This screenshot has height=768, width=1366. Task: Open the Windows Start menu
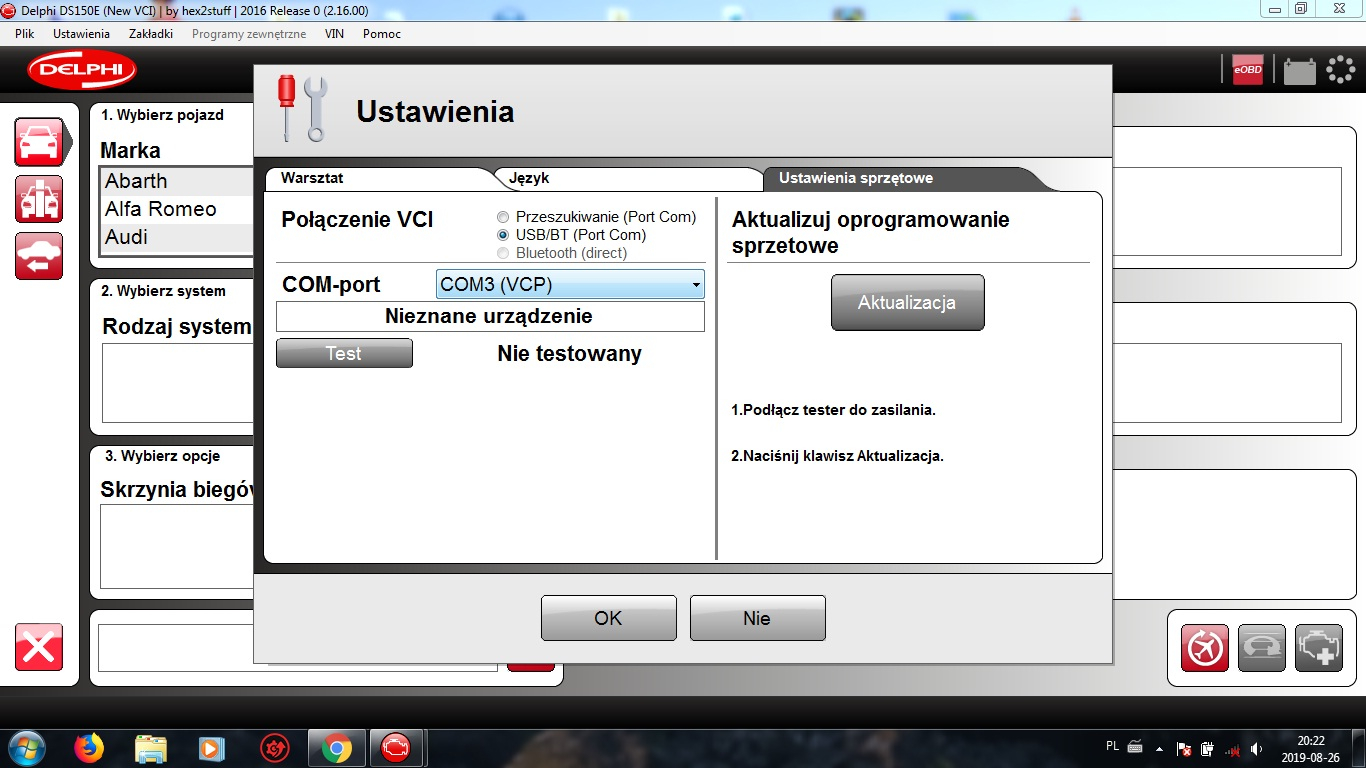pos(25,748)
